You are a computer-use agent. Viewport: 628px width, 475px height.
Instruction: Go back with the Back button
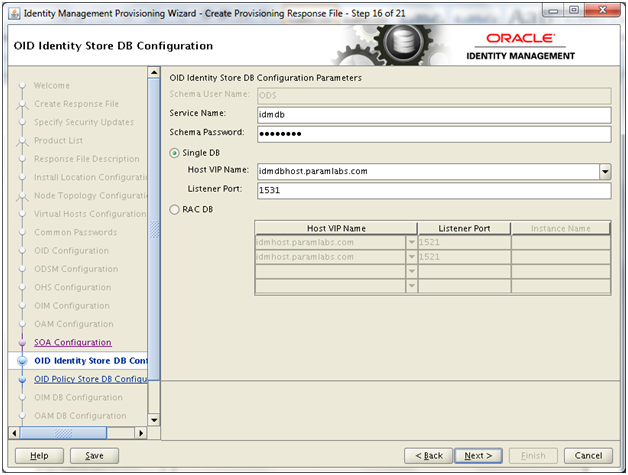pyautogui.click(x=429, y=456)
